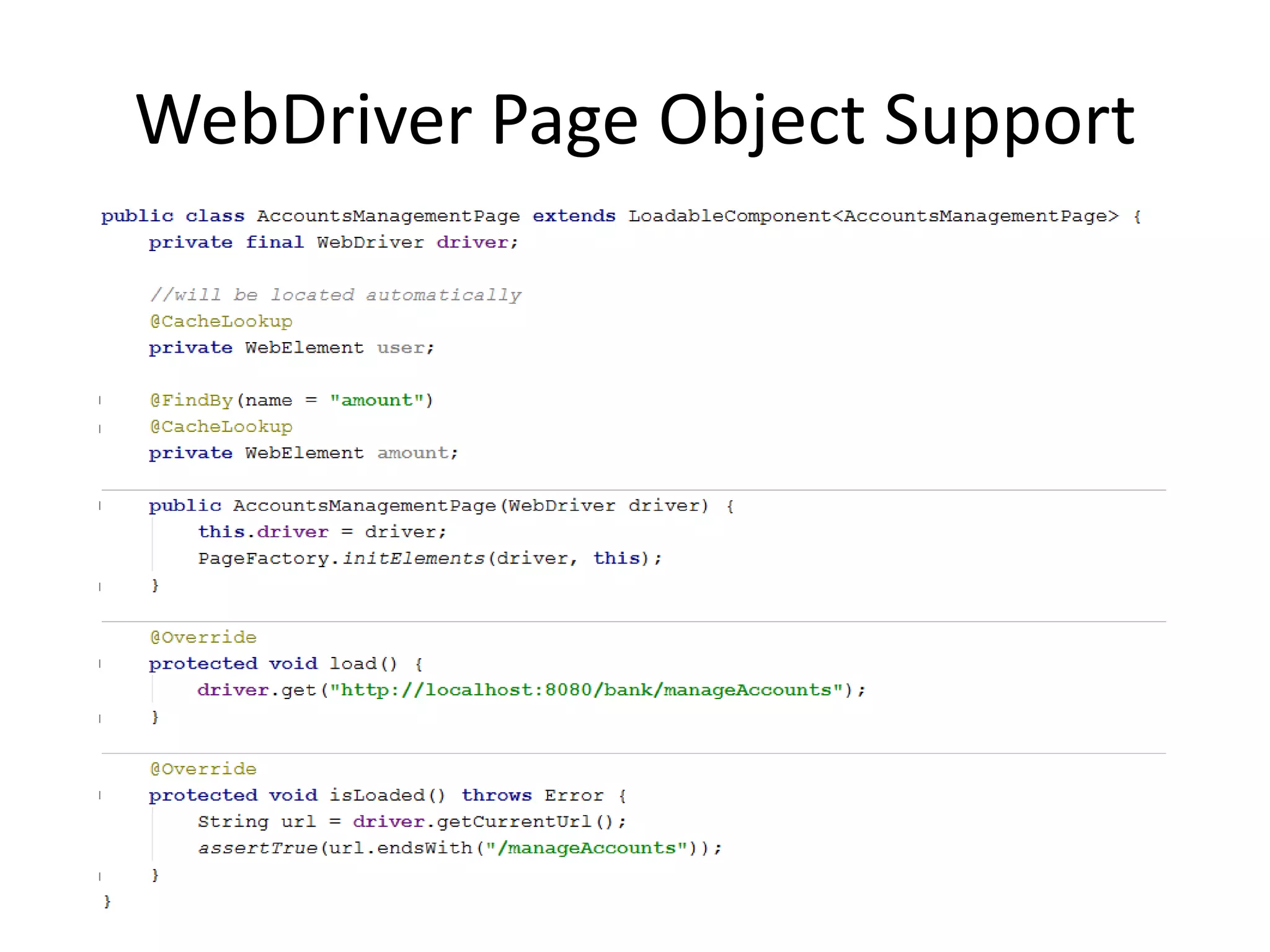The width and height of the screenshot is (1270, 952).
Task: Click 'String url = driver.getCurrentUrl();' line
Action: coord(412,822)
